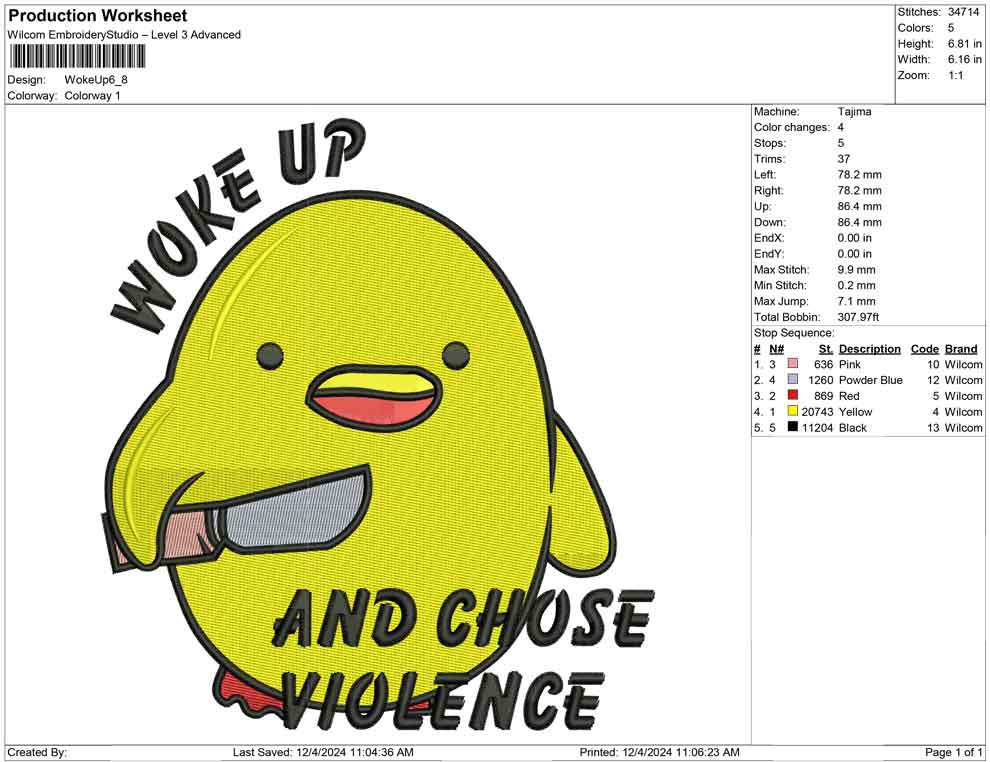Viewport: 990px width, 762px height.
Task: Click the 'Printed: 12/4/2024 11:06:23 AM' text
Action: 659,752
